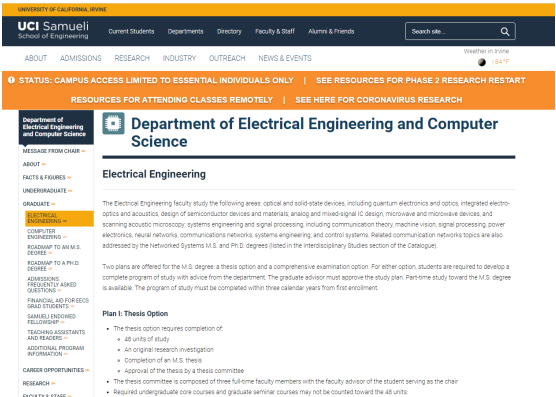
Task: Click 'Approval of the thesis' bullet
Action: (x=184, y=371)
